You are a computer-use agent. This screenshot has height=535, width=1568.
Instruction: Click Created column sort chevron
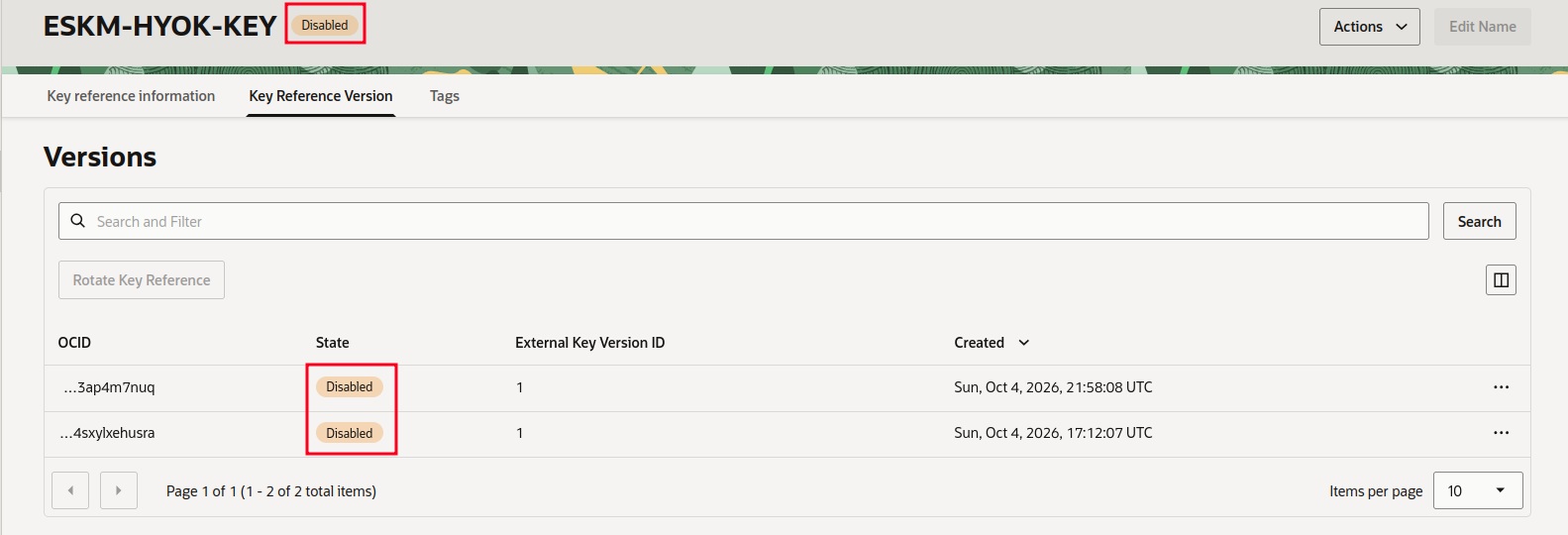(x=1024, y=343)
